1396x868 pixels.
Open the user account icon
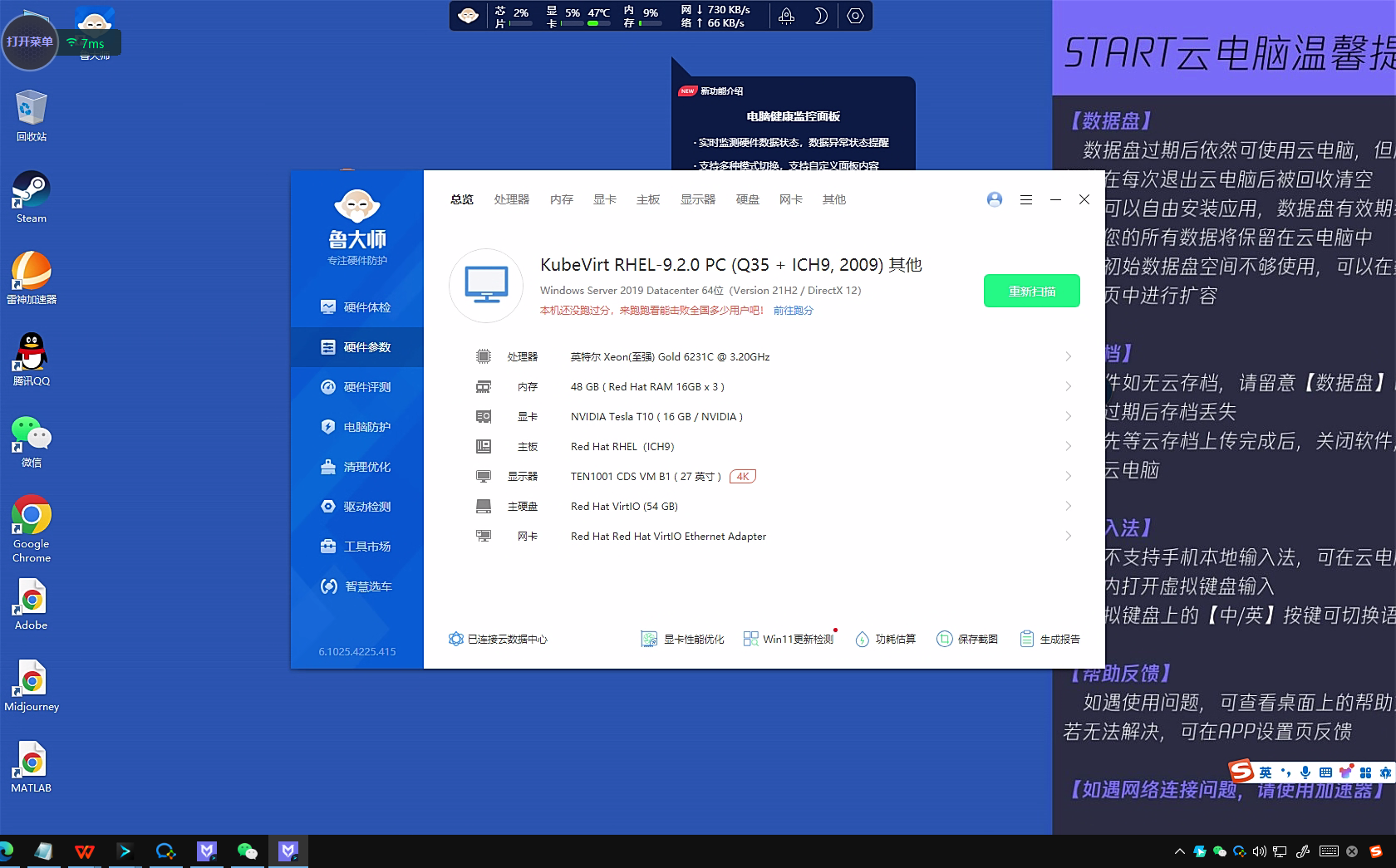tap(995, 199)
